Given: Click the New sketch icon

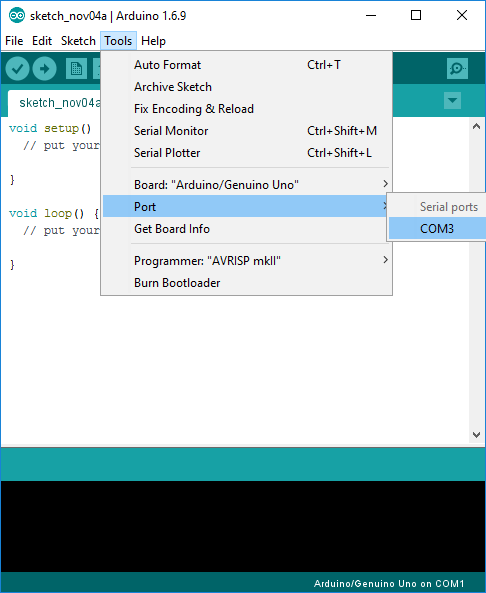Looking at the screenshot, I should click(76, 68).
